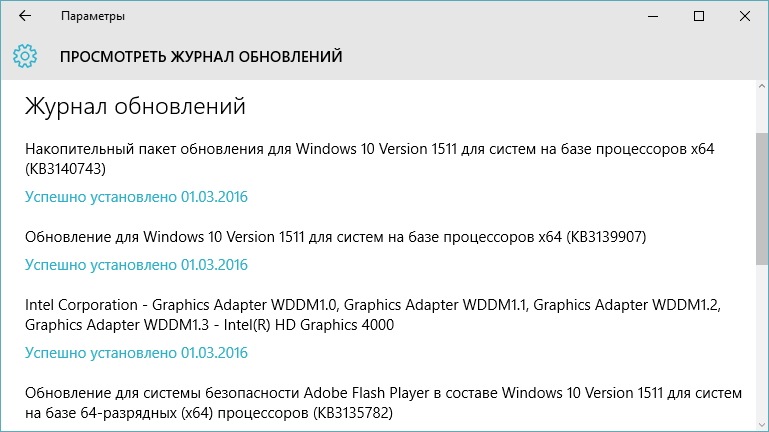Go back using the arrow in title bar
The image size is (769, 432).
point(25,16)
